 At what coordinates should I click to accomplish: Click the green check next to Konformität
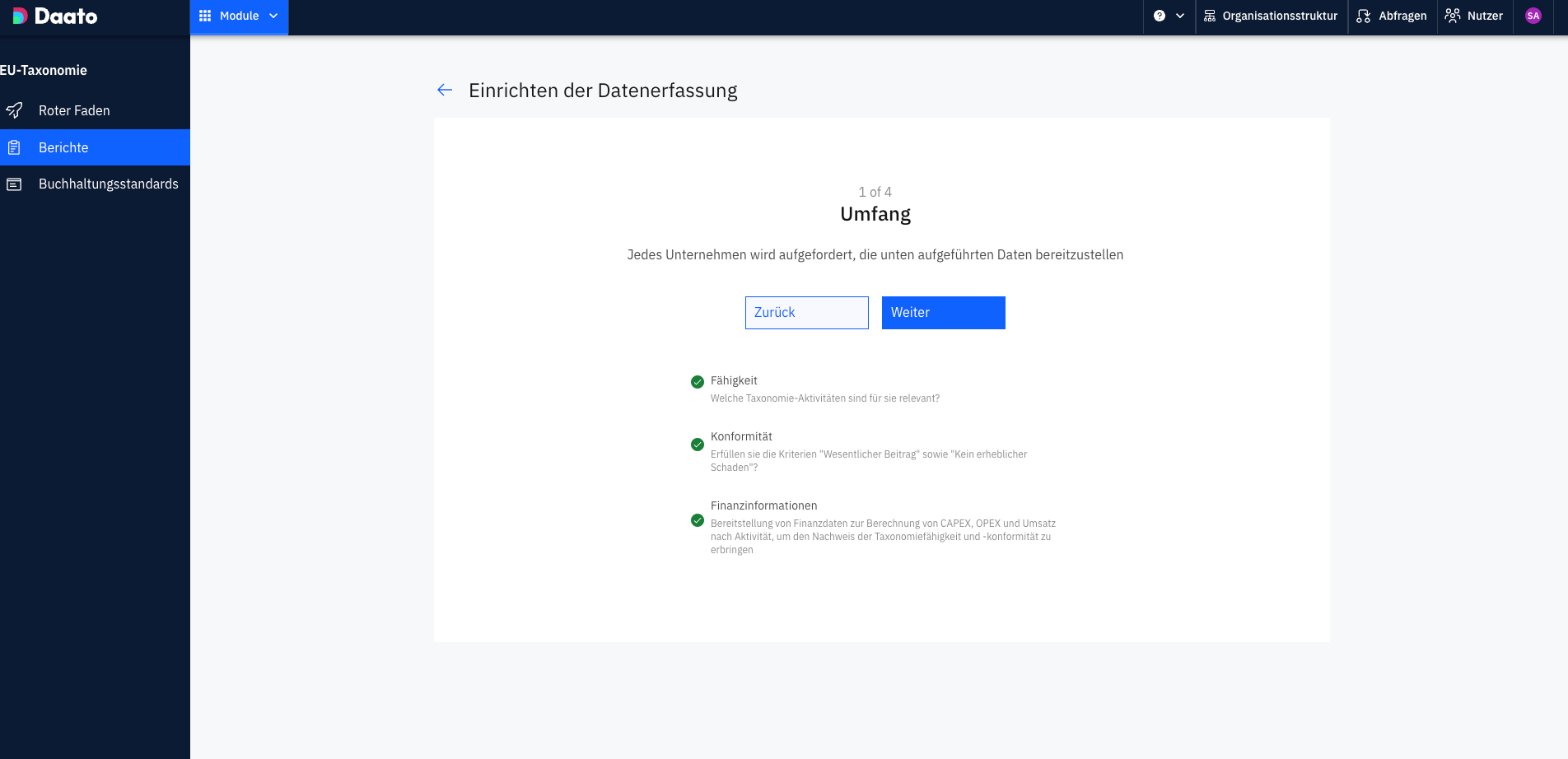tap(698, 445)
